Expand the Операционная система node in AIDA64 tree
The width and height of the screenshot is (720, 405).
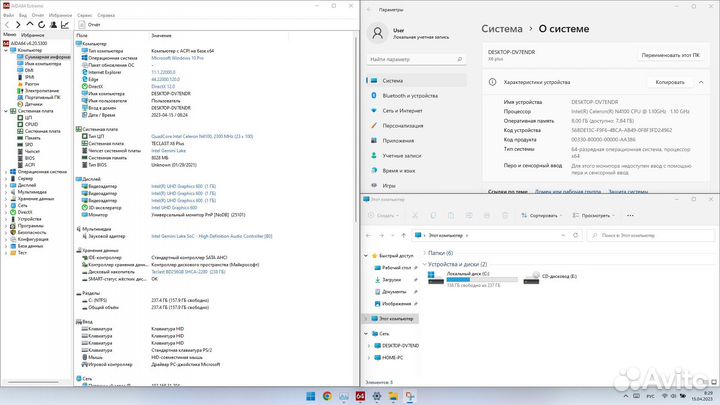click(x=6, y=172)
